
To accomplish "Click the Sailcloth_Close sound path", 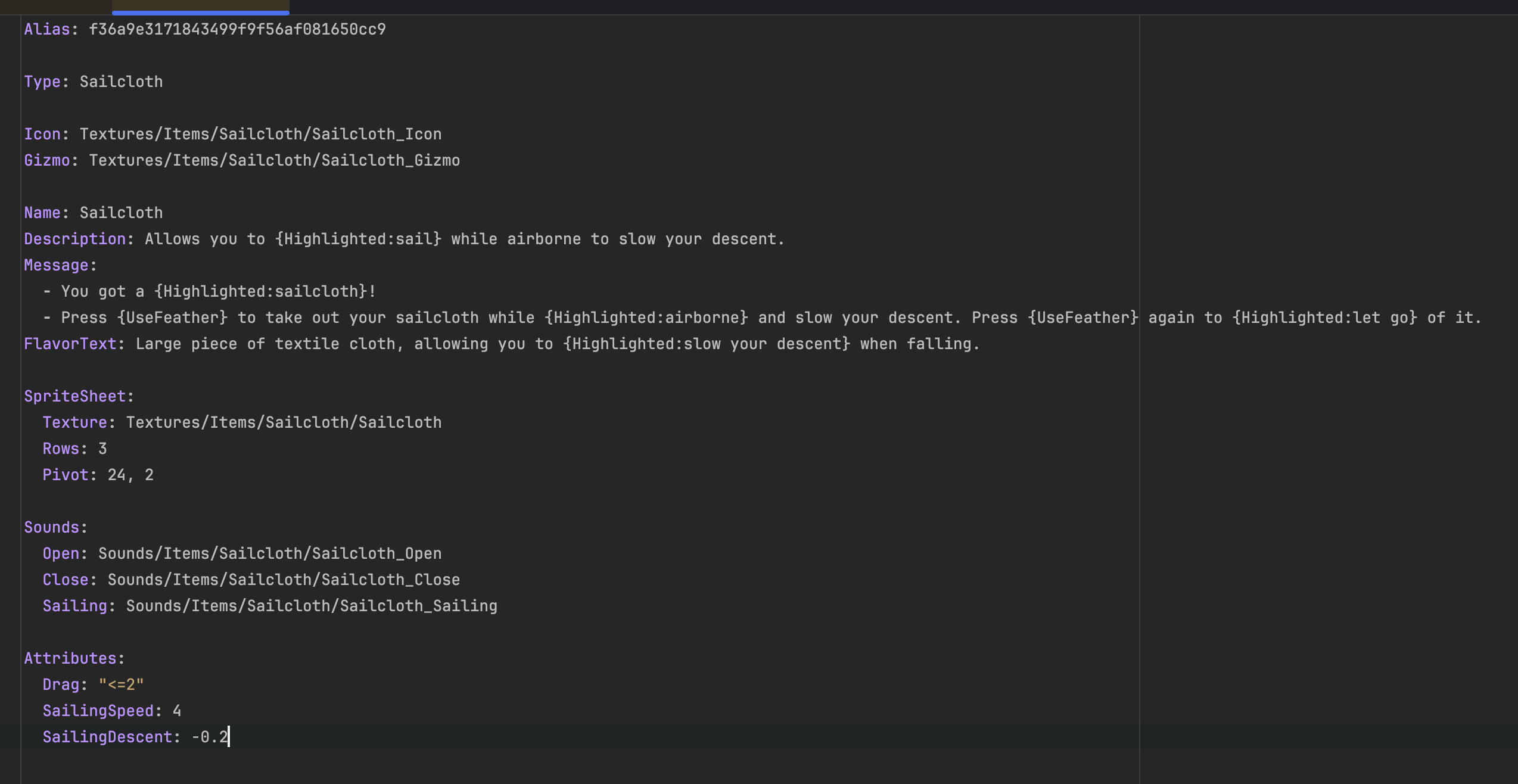I will point(284,580).
